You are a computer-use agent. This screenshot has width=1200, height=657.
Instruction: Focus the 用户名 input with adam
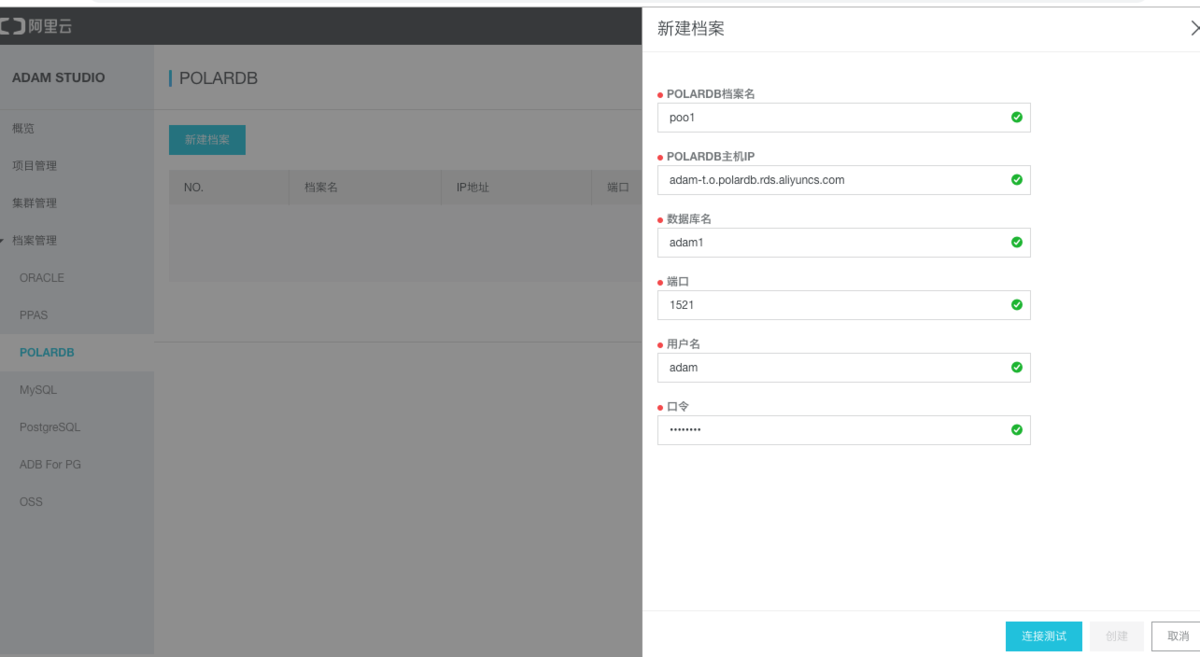tap(843, 367)
